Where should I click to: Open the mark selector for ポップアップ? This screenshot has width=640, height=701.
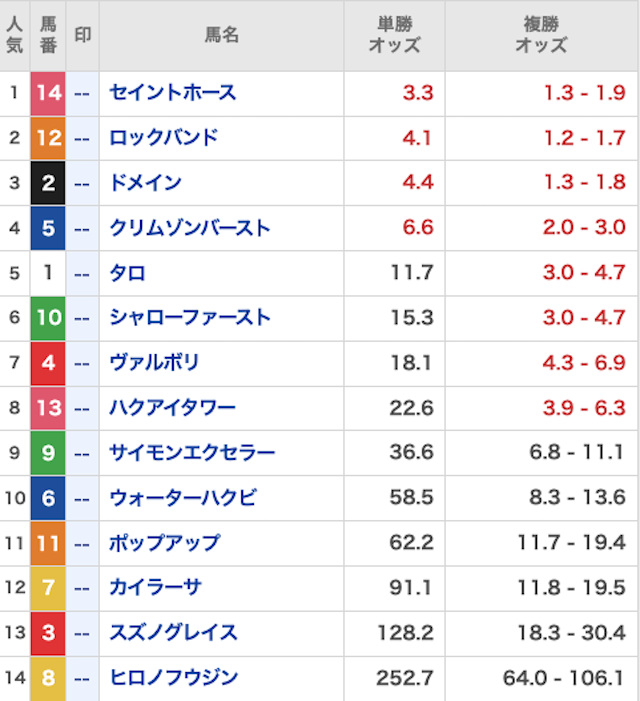[83, 543]
